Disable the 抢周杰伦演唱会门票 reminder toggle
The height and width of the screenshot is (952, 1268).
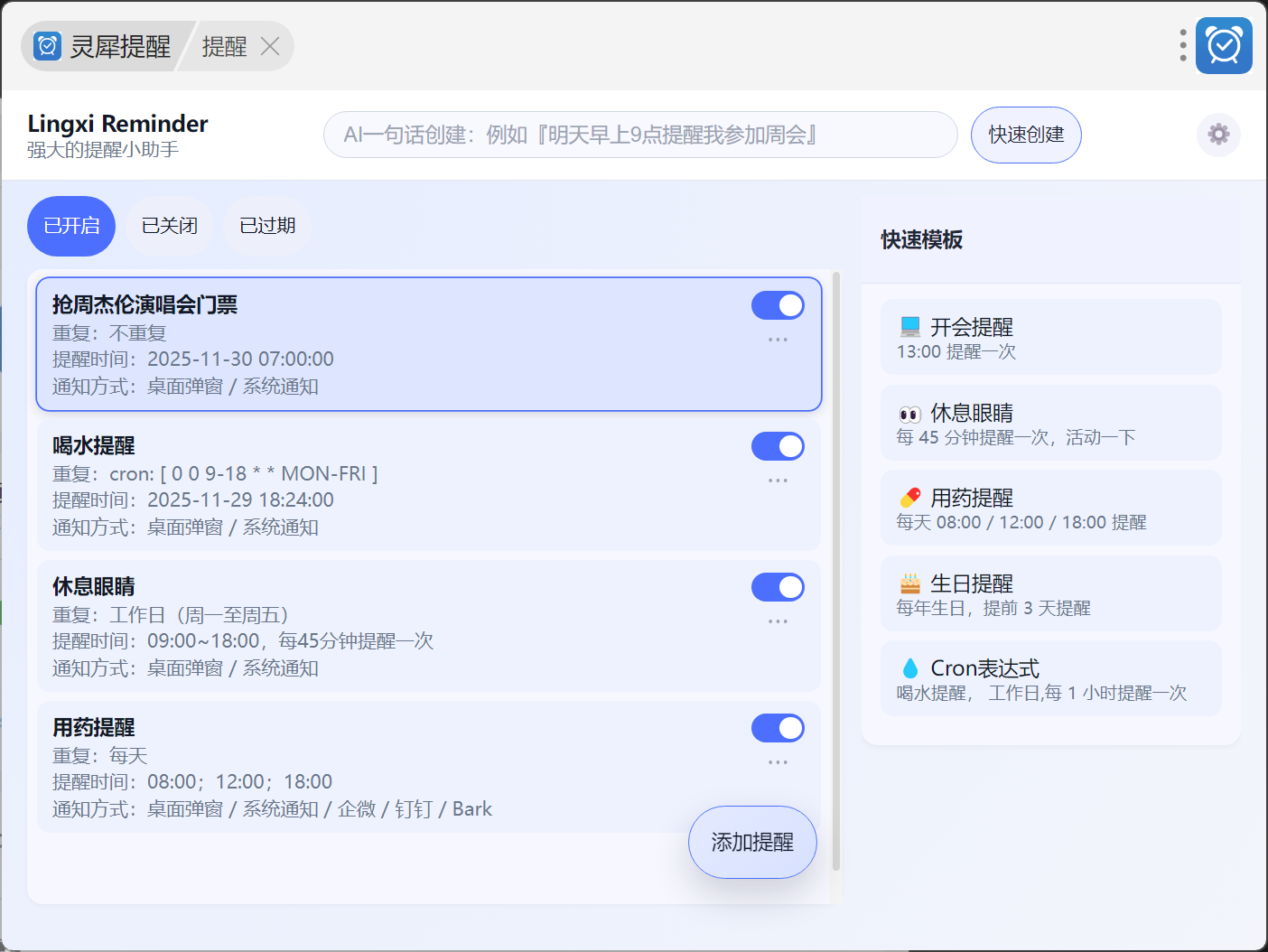778,305
